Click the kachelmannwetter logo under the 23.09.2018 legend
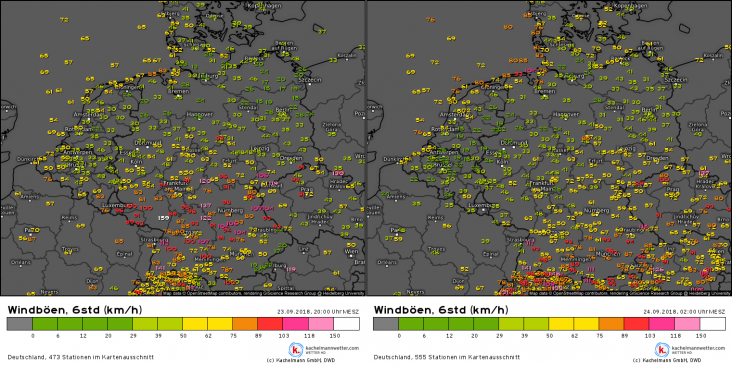Screen dimensions: 732x365 click(295, 350)
